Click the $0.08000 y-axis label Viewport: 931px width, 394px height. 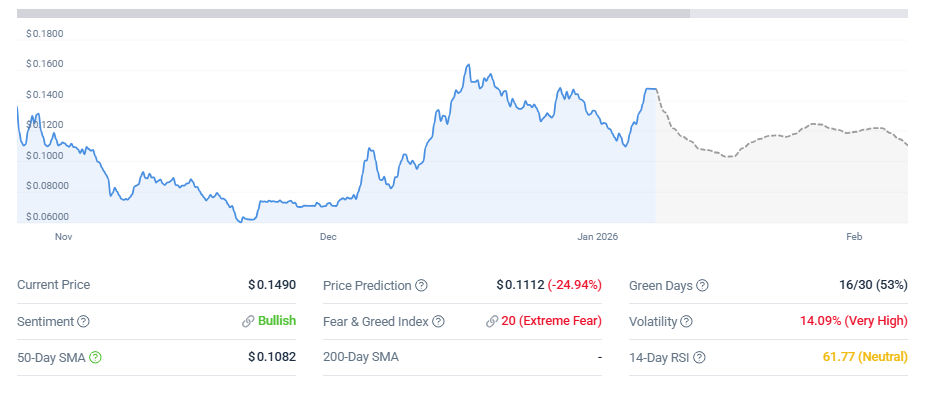point(48,186)
